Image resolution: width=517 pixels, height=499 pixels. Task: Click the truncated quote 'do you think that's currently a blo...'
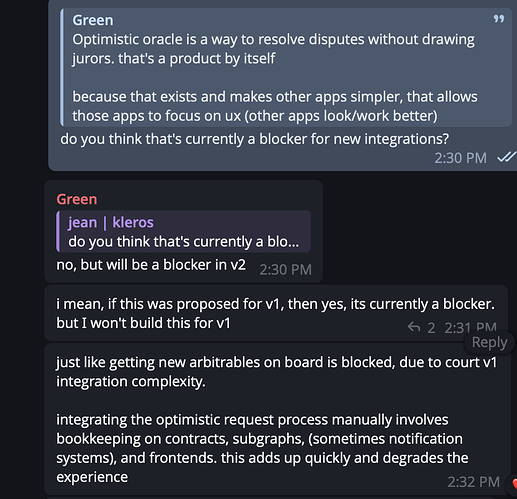point(184,242)
